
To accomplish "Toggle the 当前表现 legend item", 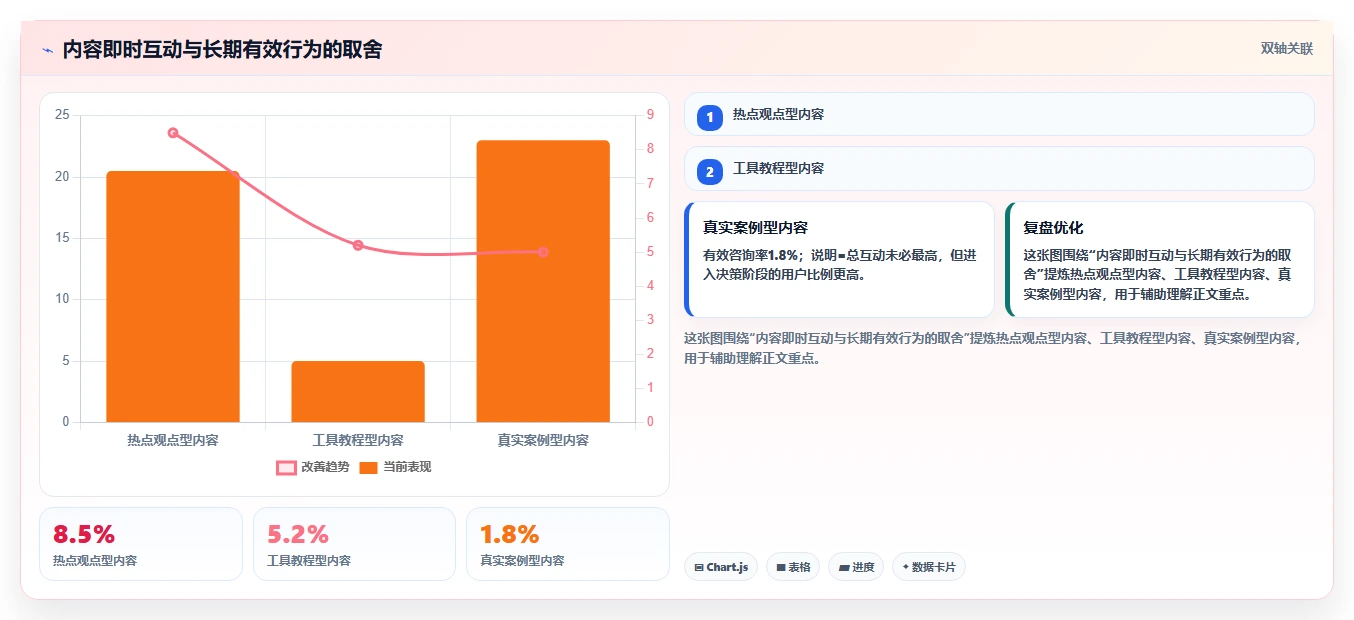I will 395,467.
